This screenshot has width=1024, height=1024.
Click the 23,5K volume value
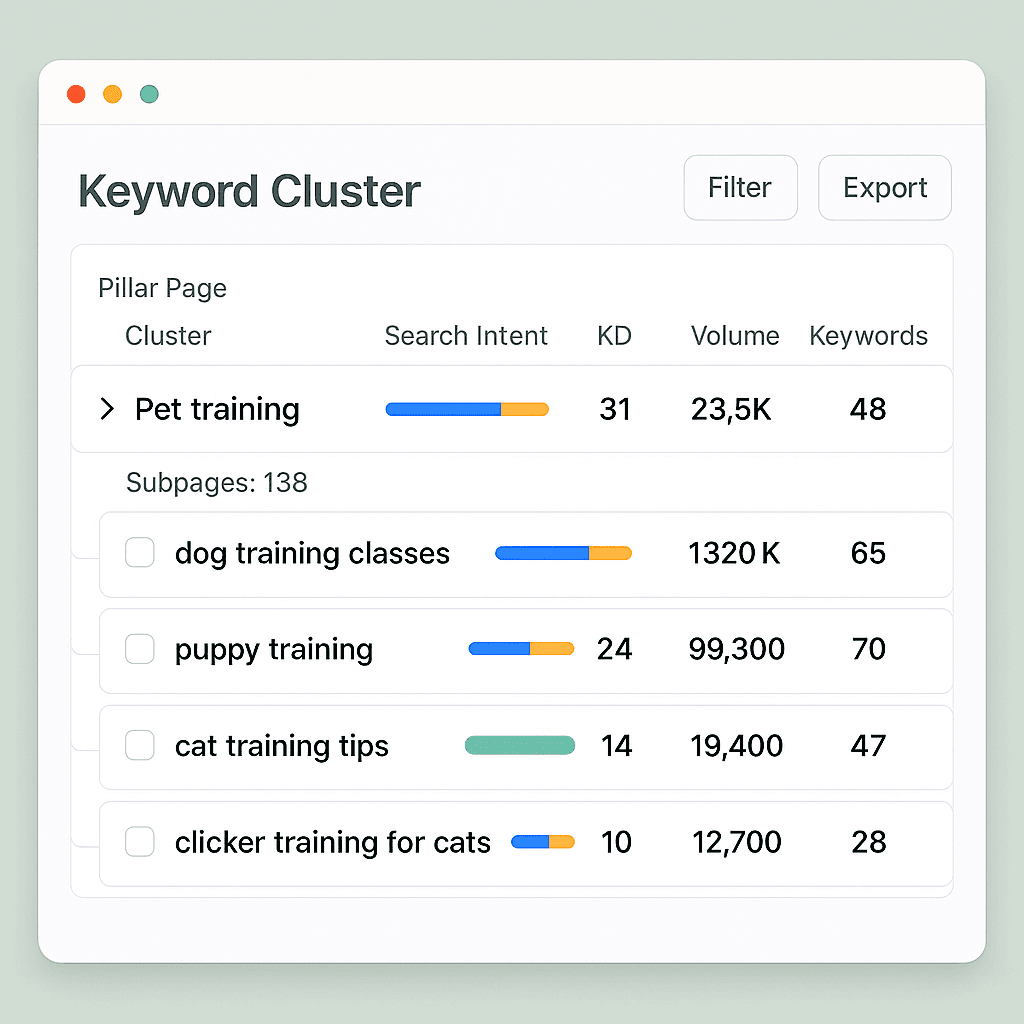coord(731,409)
